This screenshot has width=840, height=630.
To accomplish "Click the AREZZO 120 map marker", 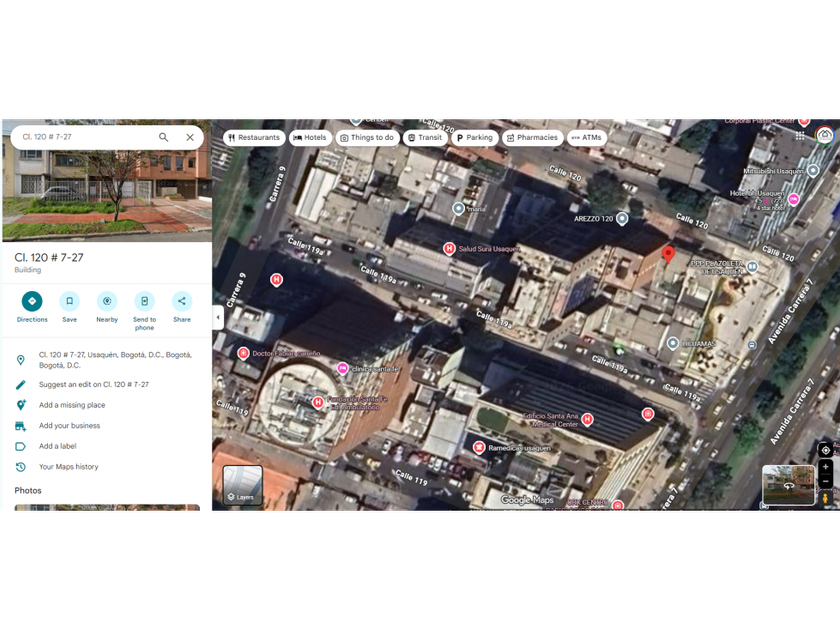I will tap(621, 219).
